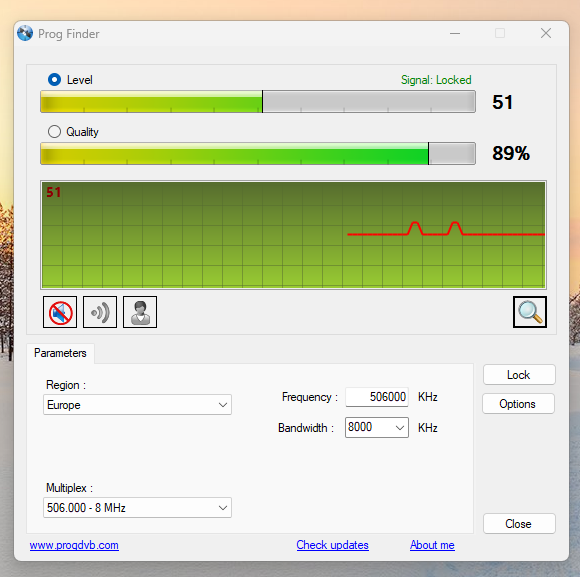Select the Quality radio button

[x=54, y=131]
